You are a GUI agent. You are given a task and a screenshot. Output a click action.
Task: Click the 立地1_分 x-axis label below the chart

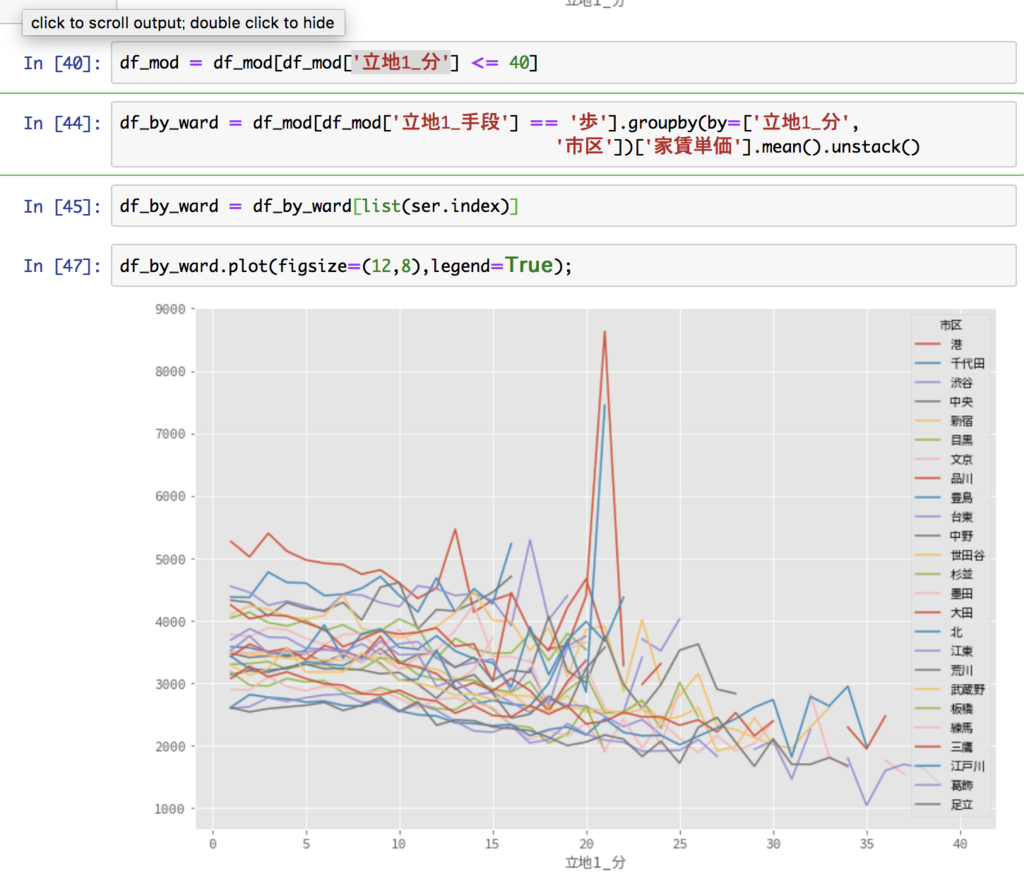pos(595,863)
